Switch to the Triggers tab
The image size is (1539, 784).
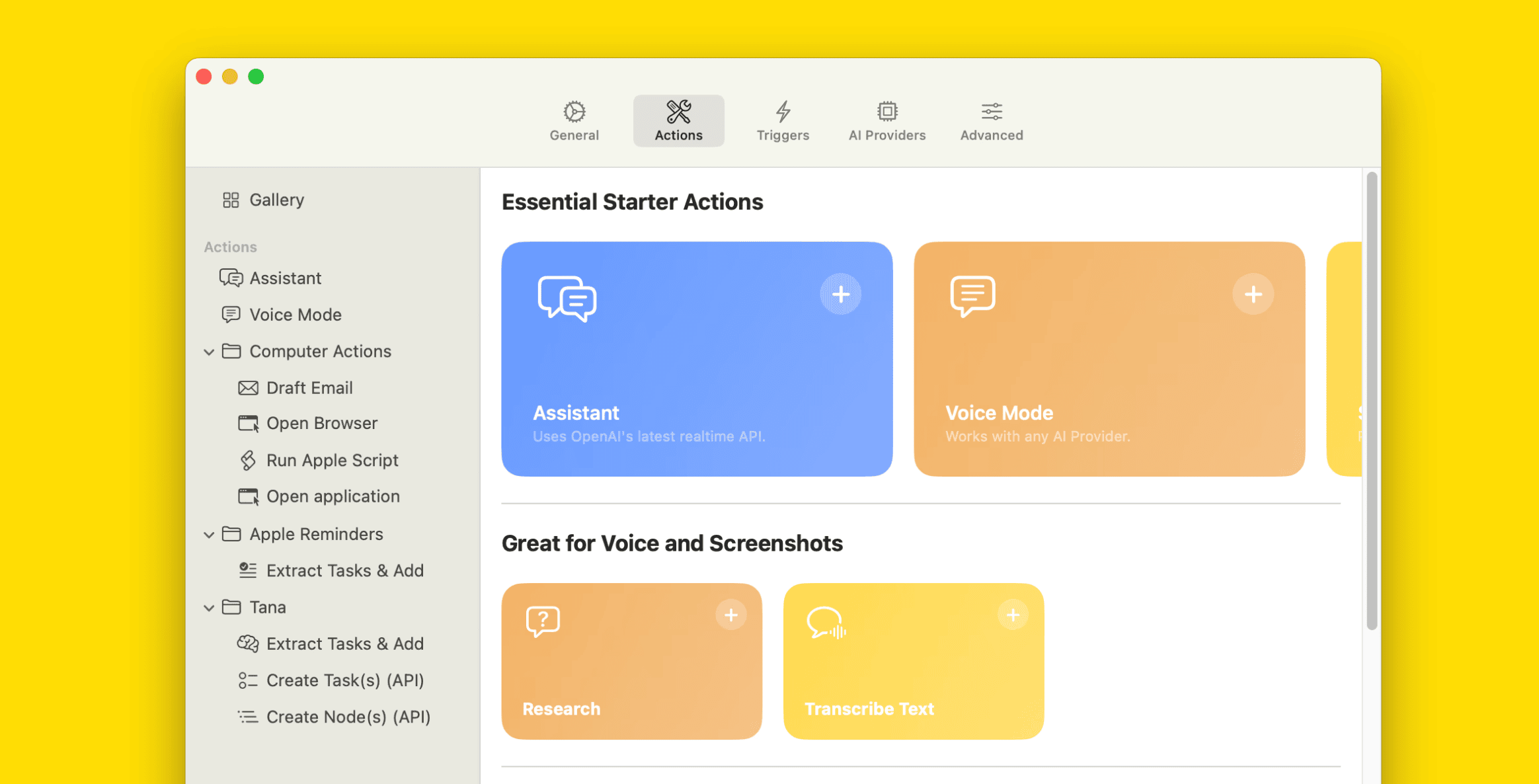coord(783,121)
